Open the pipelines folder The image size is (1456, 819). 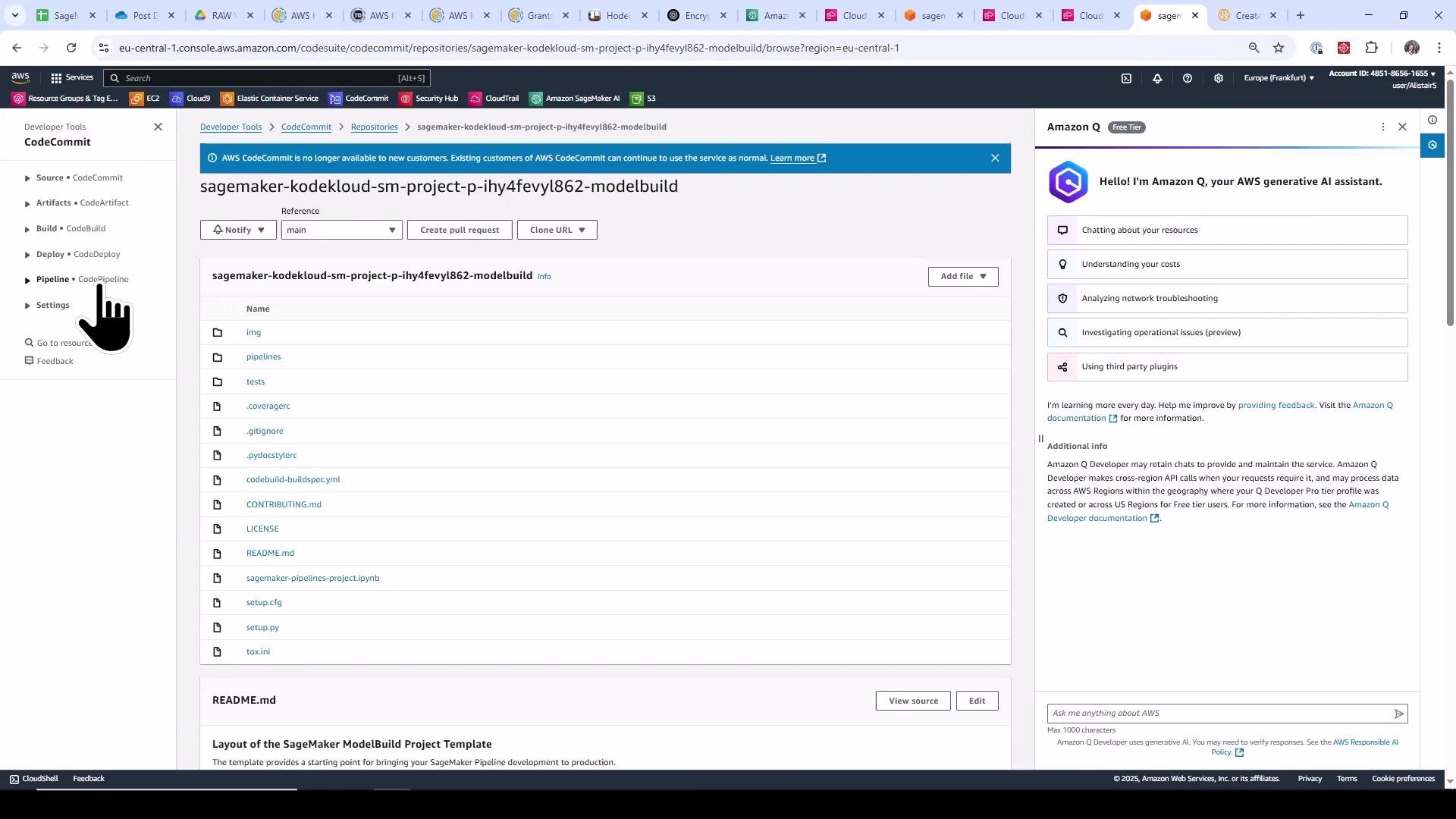click(263, 356)
